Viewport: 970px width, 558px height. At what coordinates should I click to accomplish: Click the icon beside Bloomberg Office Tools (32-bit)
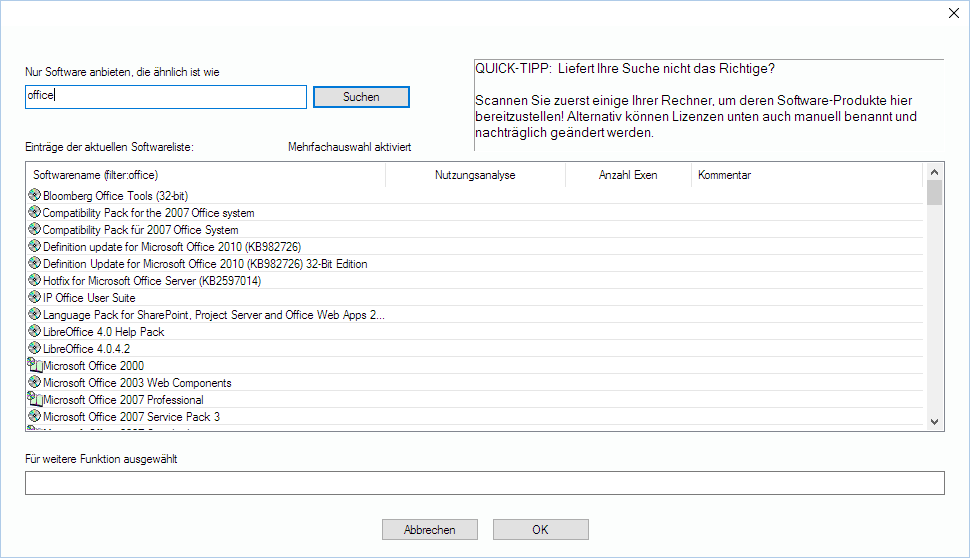pos(35,195)
